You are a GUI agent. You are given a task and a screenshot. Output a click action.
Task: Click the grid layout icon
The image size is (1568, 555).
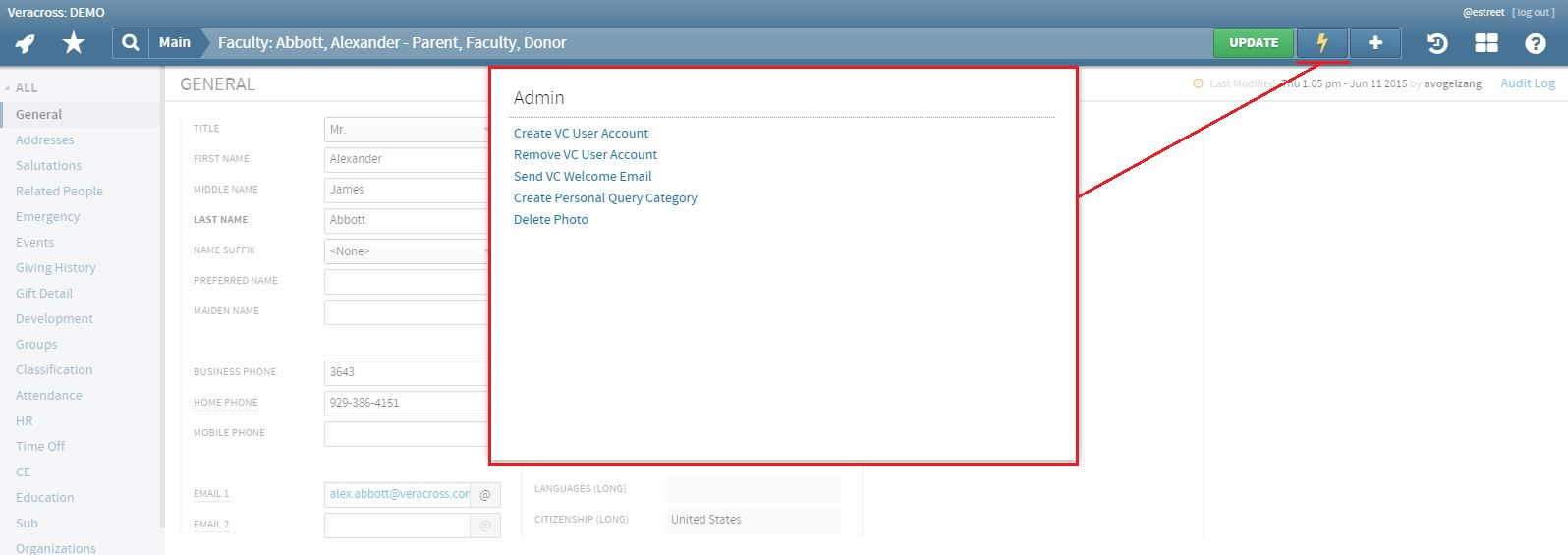(x=1485, y=43)
